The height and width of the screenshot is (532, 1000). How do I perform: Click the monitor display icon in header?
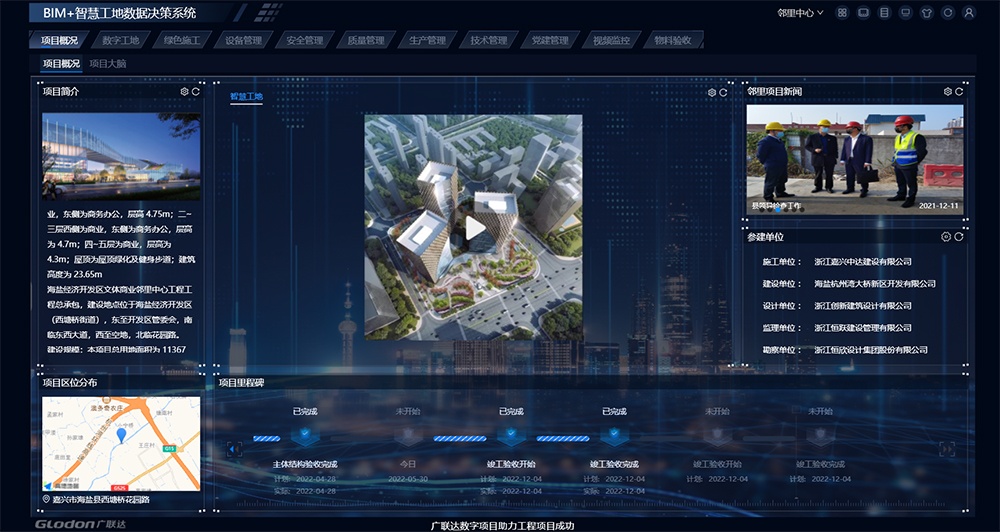tap(905, 13)
